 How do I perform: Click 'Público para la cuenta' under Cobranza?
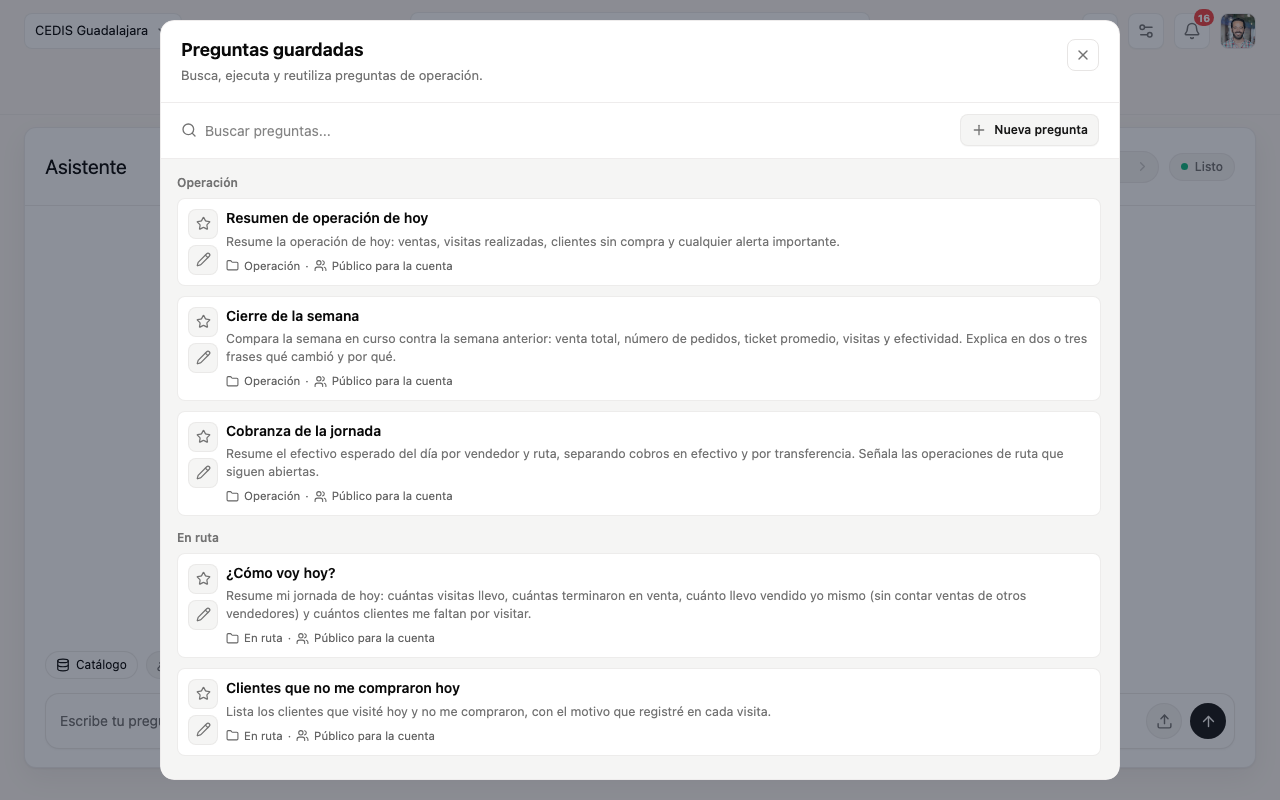tap(383, 496)
